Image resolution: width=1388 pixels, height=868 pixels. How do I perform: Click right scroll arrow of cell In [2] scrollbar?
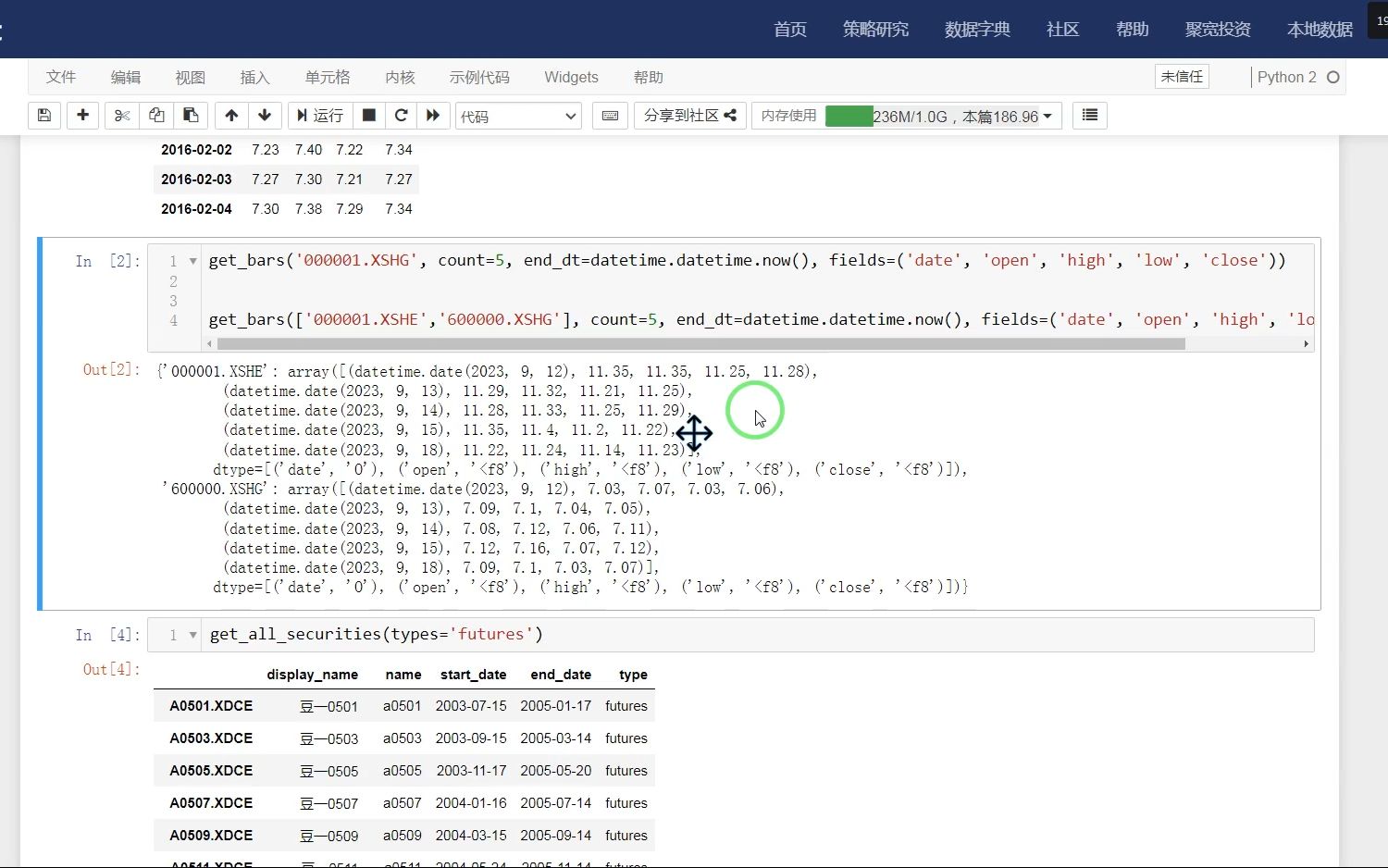pyautogui.click(x=1306, y=343)
